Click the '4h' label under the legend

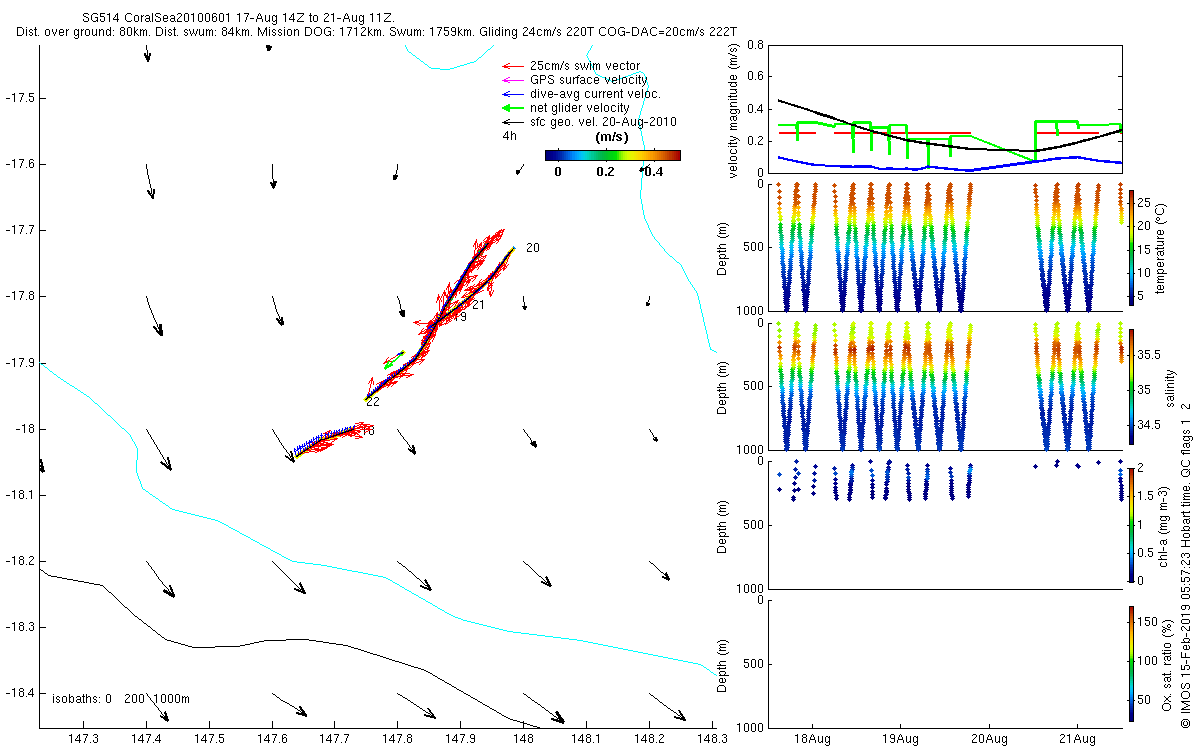[x=509, y=136]
